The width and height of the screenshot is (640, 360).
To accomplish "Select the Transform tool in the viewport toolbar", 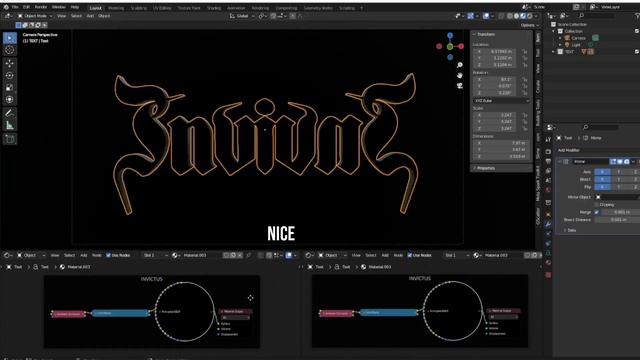I will click(10, 99).
